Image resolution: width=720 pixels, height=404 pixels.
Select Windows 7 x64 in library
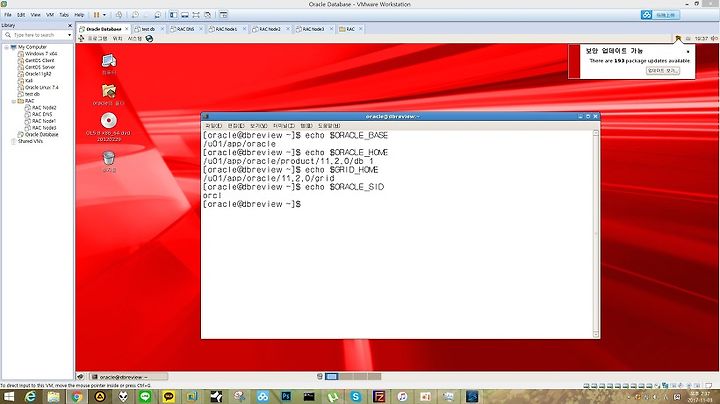[41, 54]
